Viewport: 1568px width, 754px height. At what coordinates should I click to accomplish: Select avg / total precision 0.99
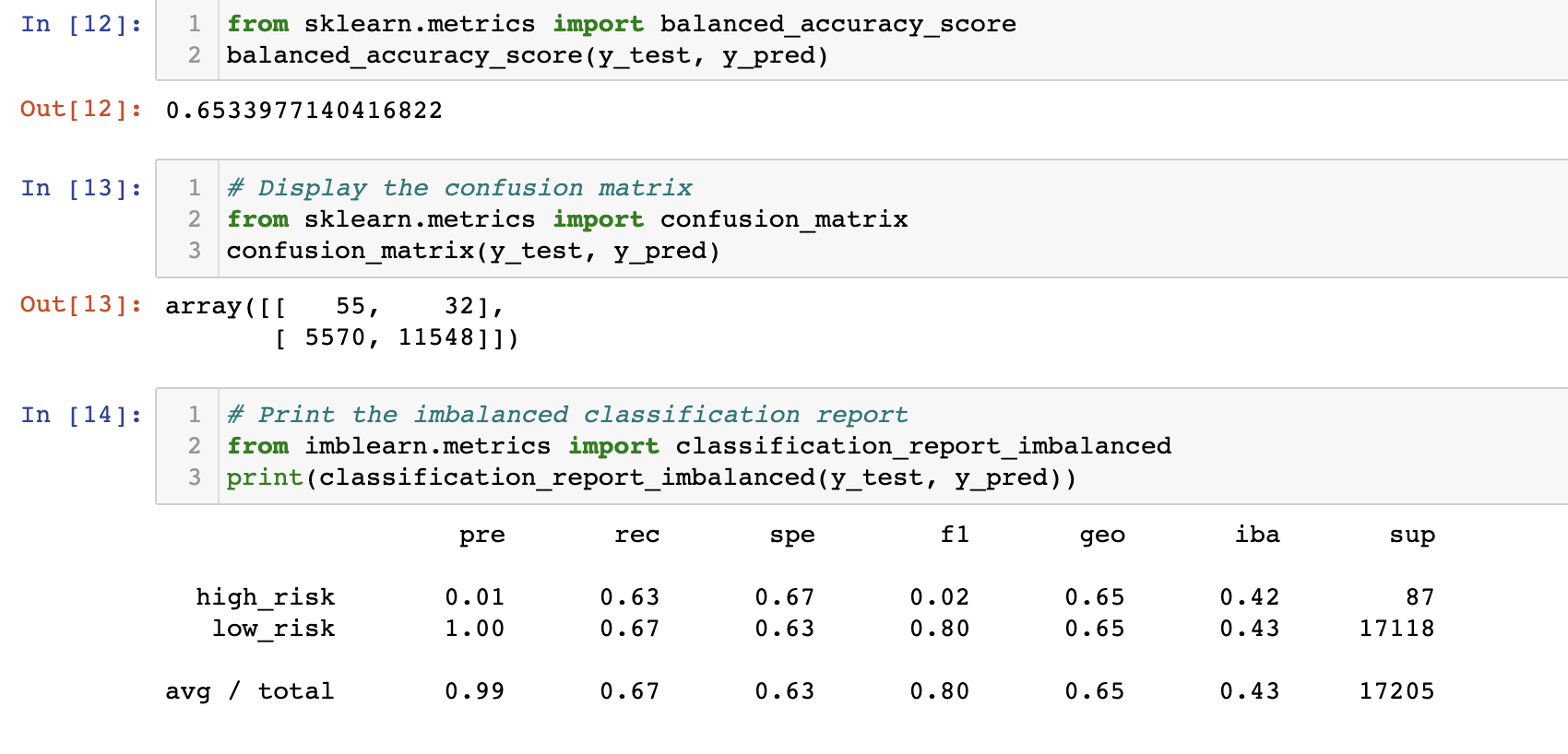point(475,691)
